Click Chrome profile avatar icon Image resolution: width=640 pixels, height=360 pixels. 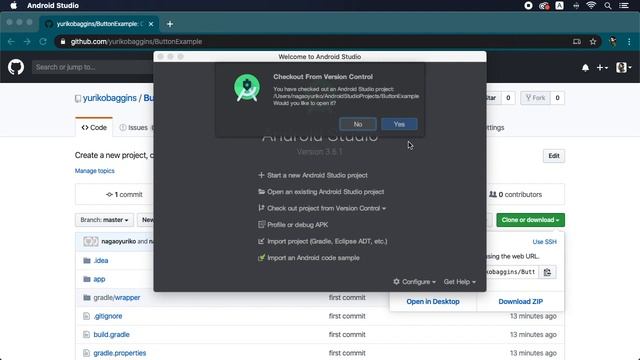point(613,42)
